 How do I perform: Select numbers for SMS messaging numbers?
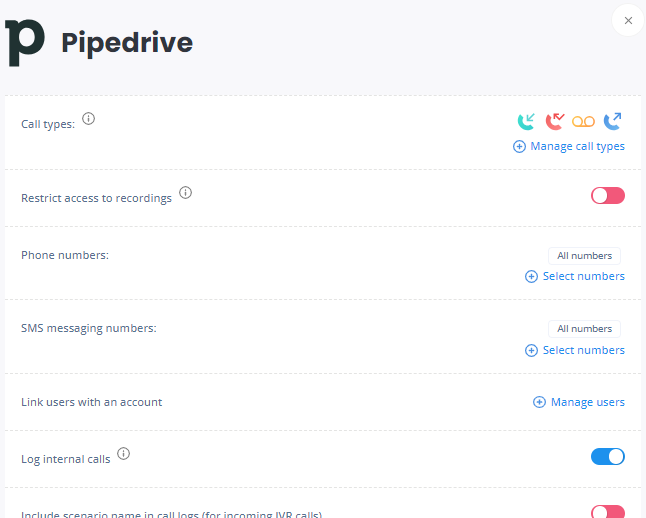[x=583, y=350]
